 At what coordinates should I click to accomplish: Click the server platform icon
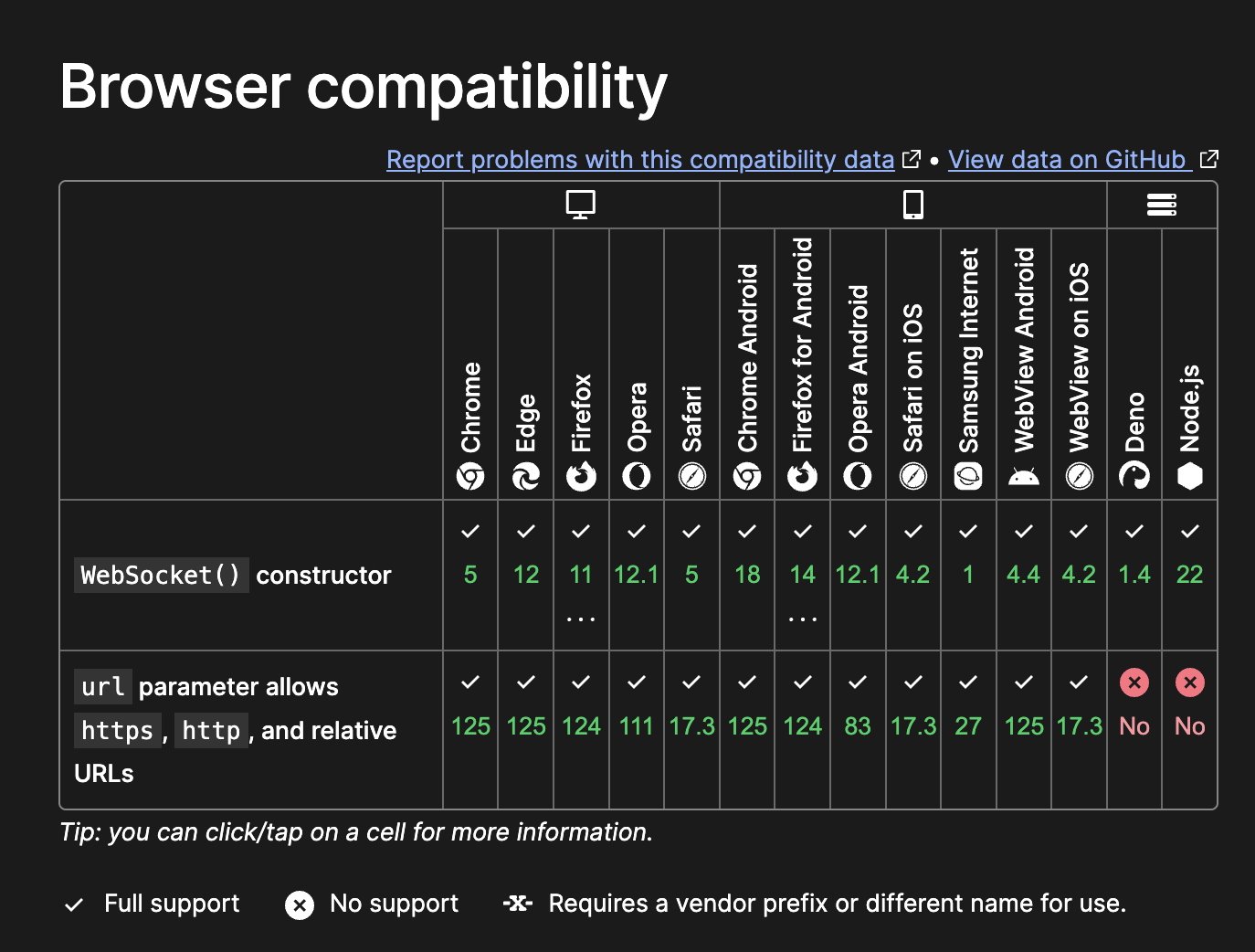pos(1162,205)
